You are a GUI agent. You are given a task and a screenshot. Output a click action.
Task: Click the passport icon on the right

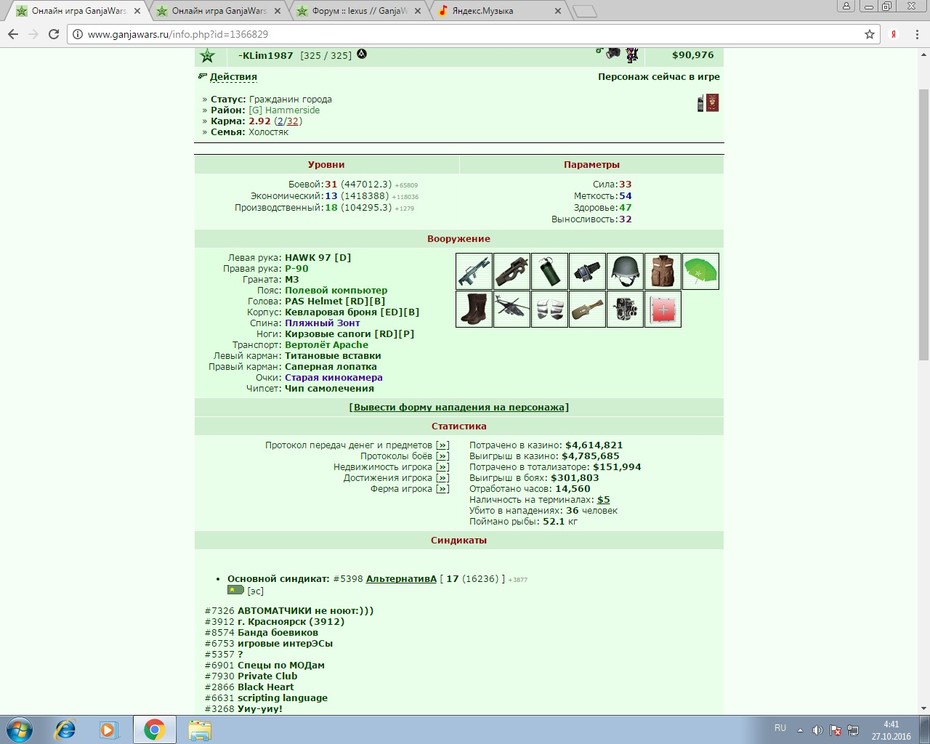point(712,103)
